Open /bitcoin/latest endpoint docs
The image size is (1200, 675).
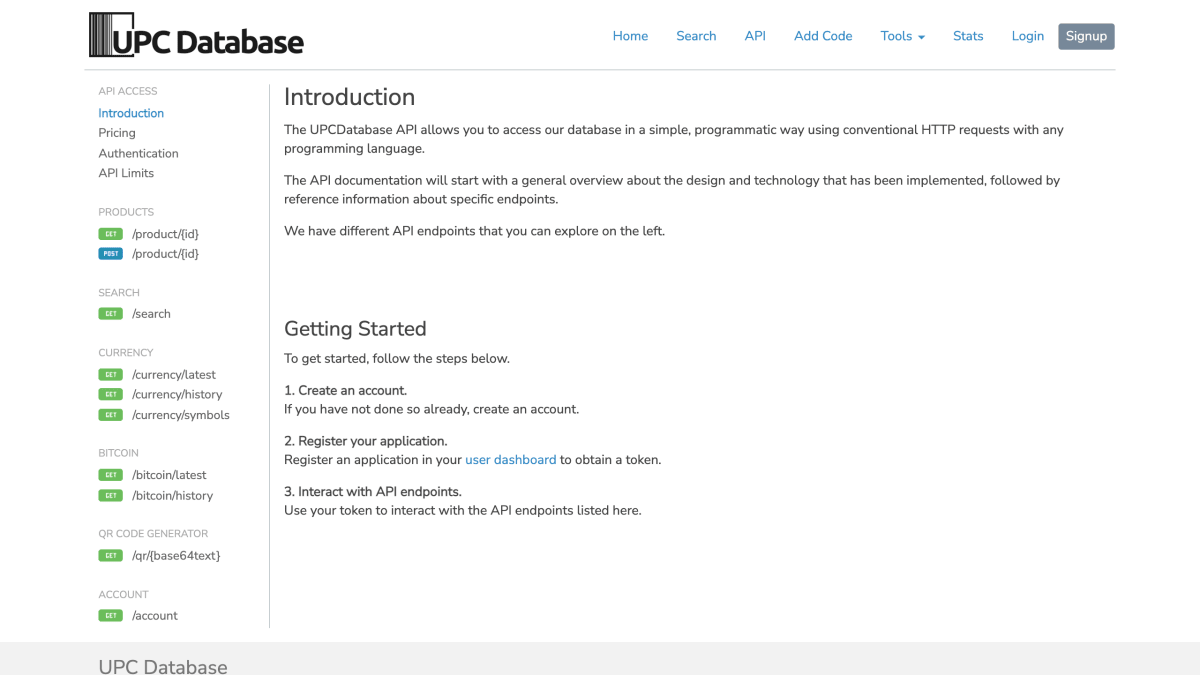[x=169, y=475]
